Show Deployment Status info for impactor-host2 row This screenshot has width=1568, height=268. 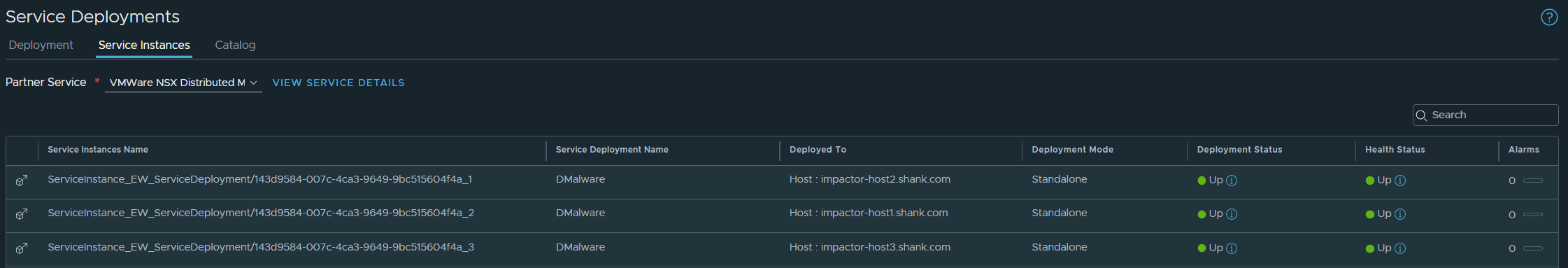click(1232, 181)
